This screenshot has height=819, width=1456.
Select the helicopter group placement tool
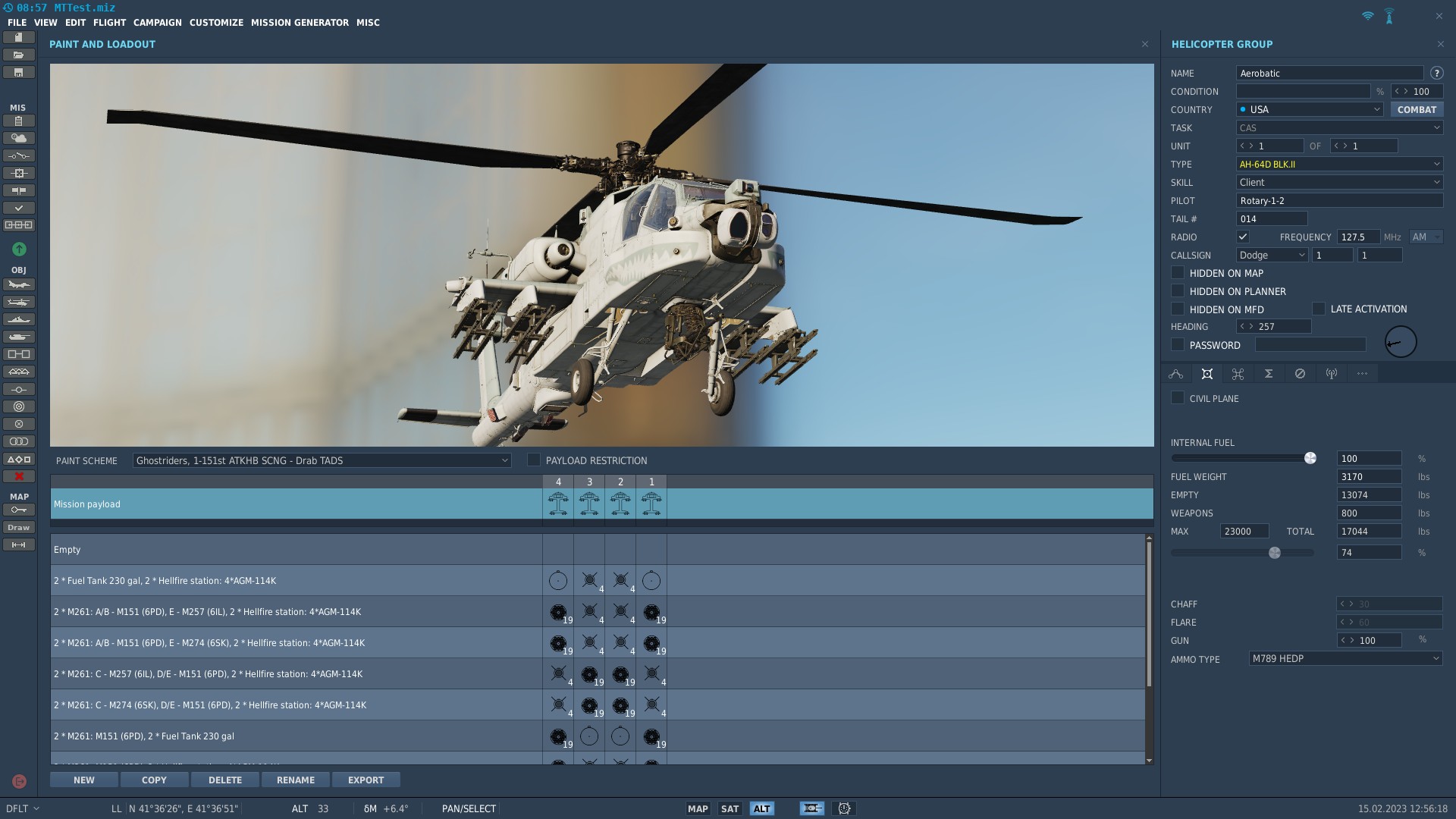(x=19, y=302)
